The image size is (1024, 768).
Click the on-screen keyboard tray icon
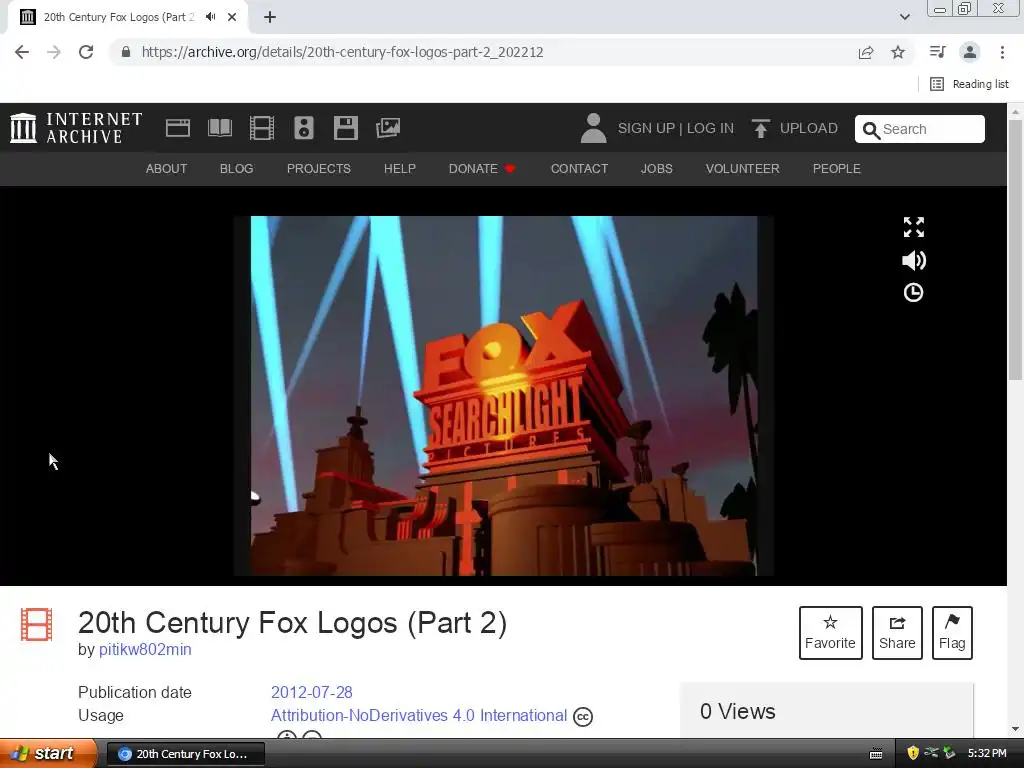876,754
